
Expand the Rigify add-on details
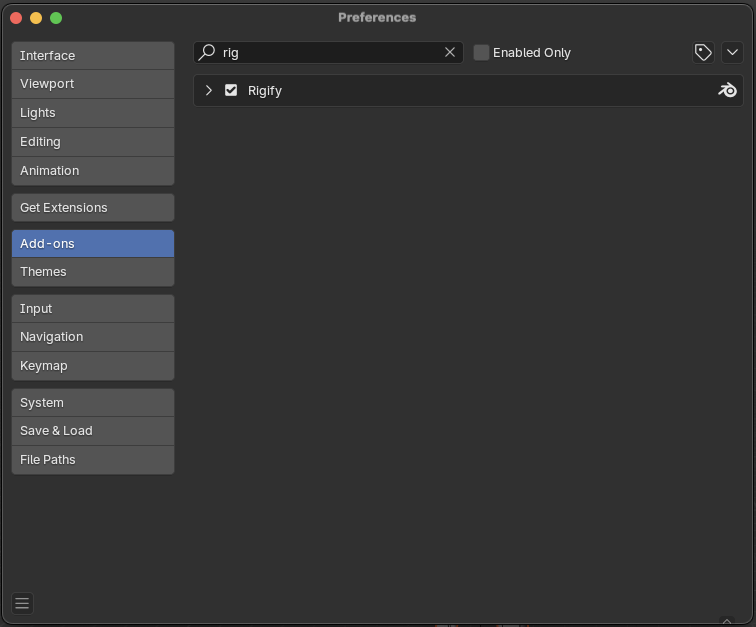208,90
